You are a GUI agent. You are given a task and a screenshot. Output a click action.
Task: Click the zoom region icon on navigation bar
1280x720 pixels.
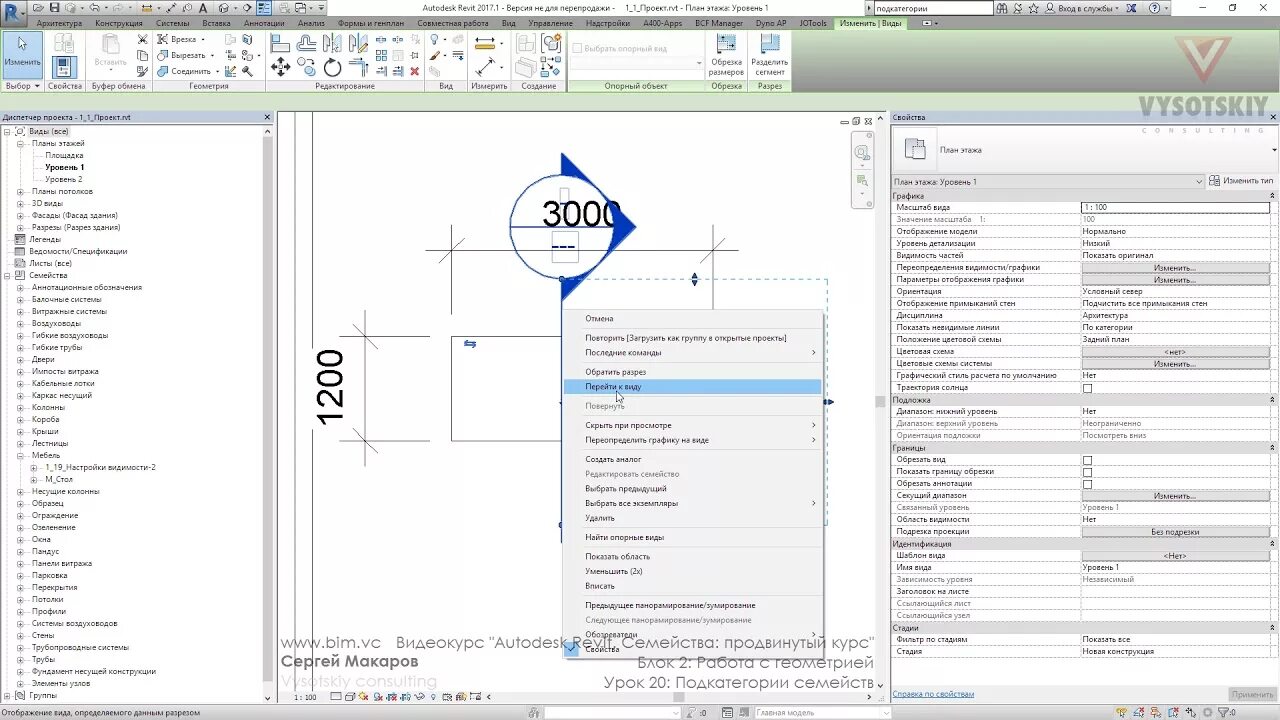pyautogui.click(x=862, y=181)
